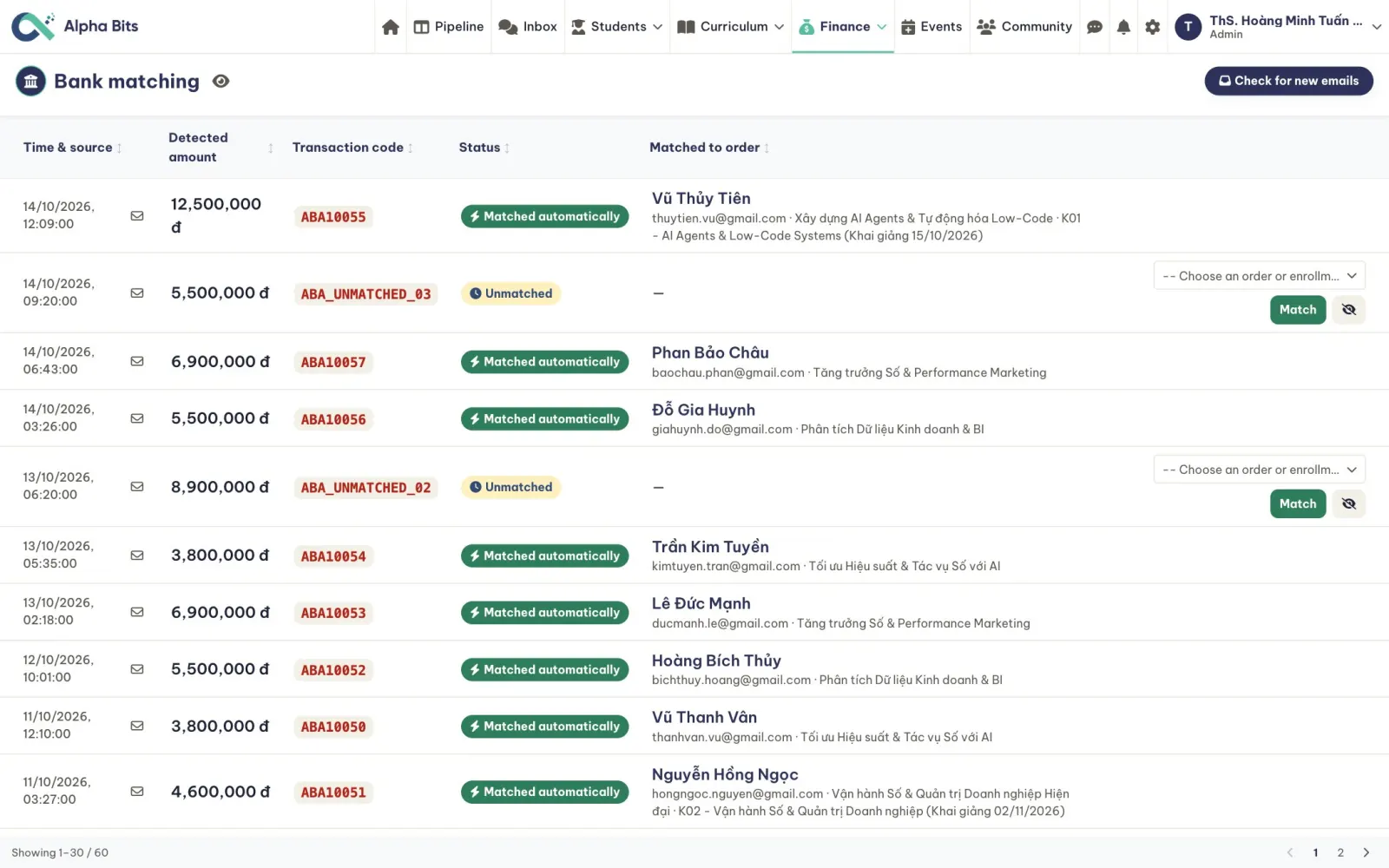
Task: Click email source icon for ABA10052 row
Action: pos(137,668)
